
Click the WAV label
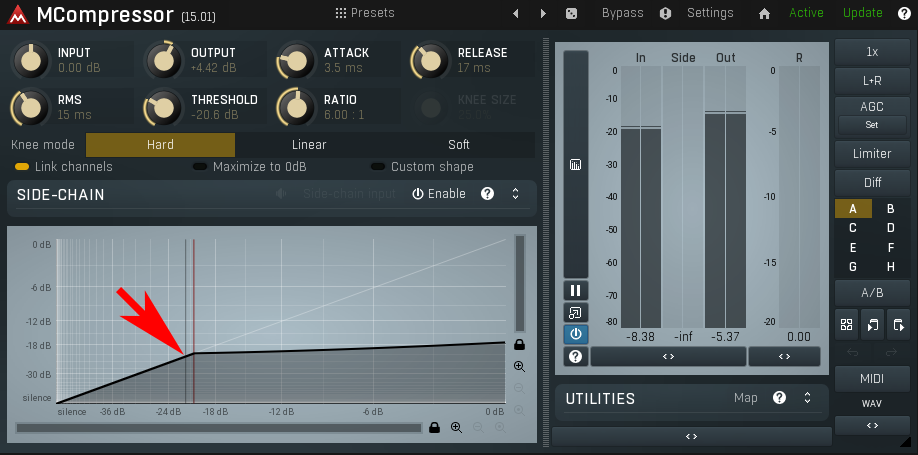pyautogui.click(x=872, y=403)
